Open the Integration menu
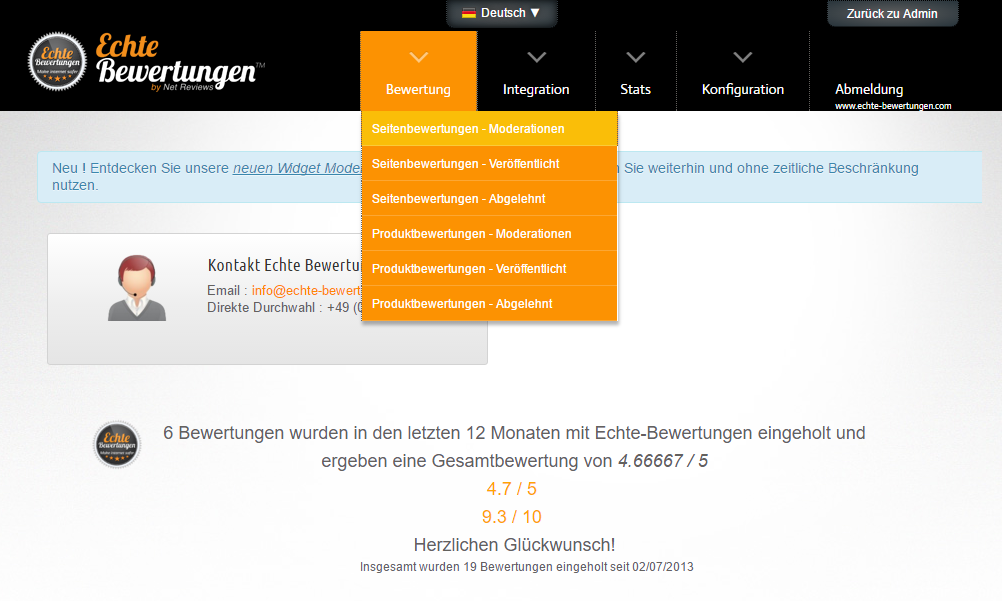Viewport: 1002px width, 601px height. [536, 90]
